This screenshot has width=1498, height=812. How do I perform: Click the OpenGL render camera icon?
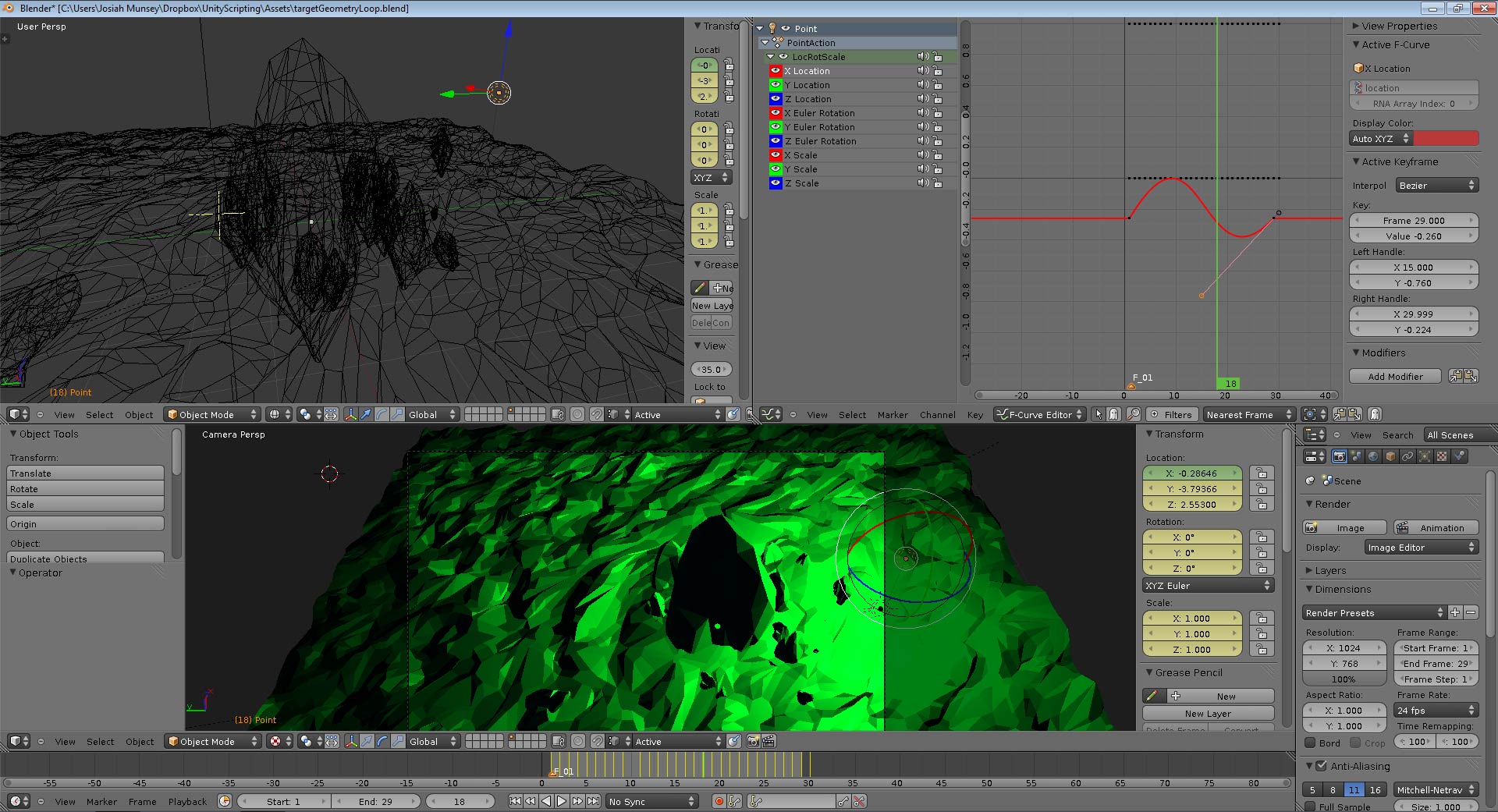[753, 741]
